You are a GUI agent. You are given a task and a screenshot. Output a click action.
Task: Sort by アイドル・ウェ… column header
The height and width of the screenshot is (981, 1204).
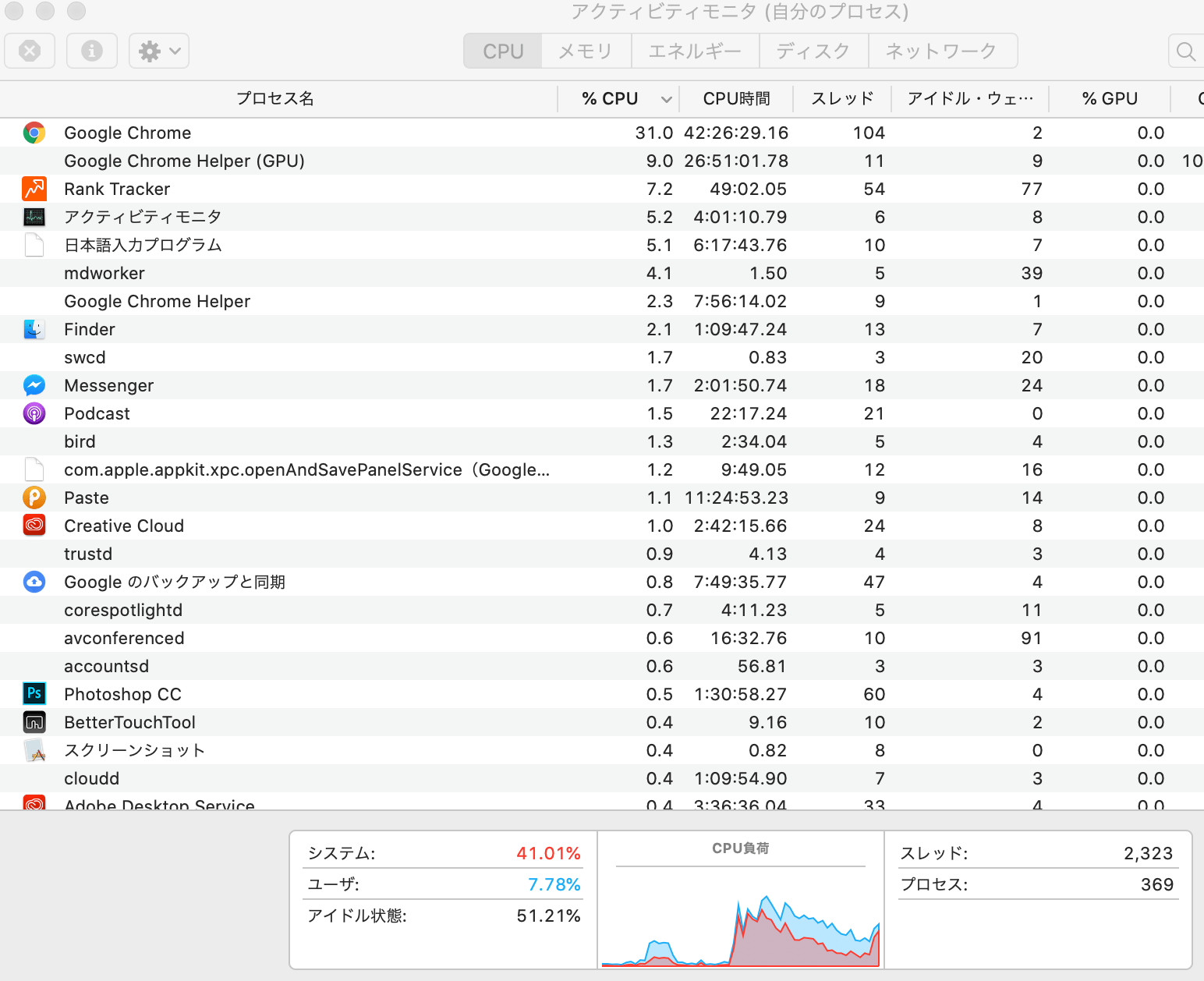(970, 98)
